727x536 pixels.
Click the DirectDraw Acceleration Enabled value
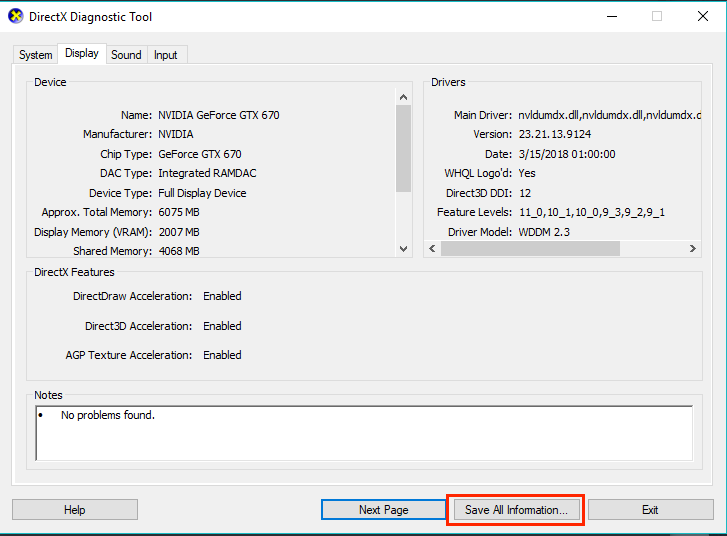coord(222,296)
